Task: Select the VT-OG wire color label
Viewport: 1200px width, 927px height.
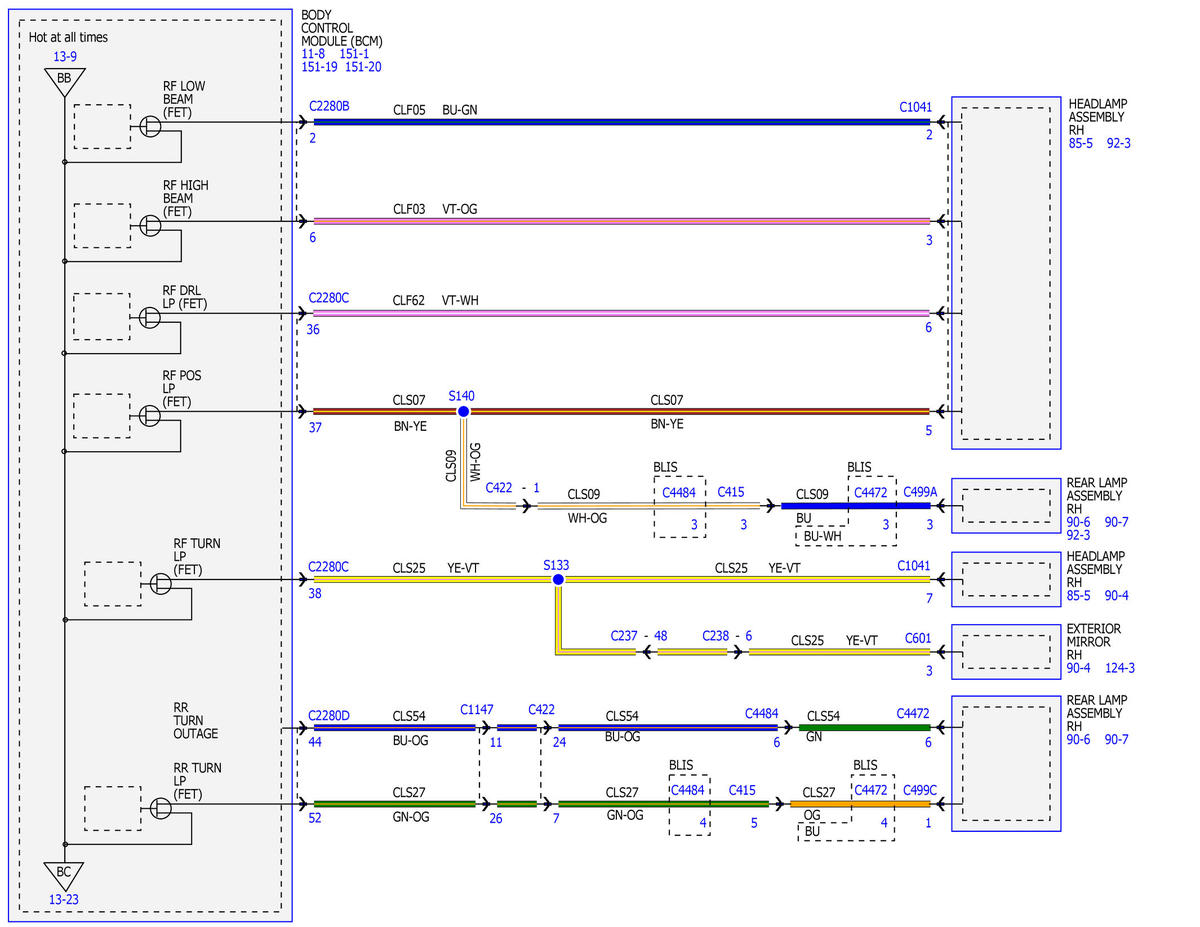Action: [460, 209]
